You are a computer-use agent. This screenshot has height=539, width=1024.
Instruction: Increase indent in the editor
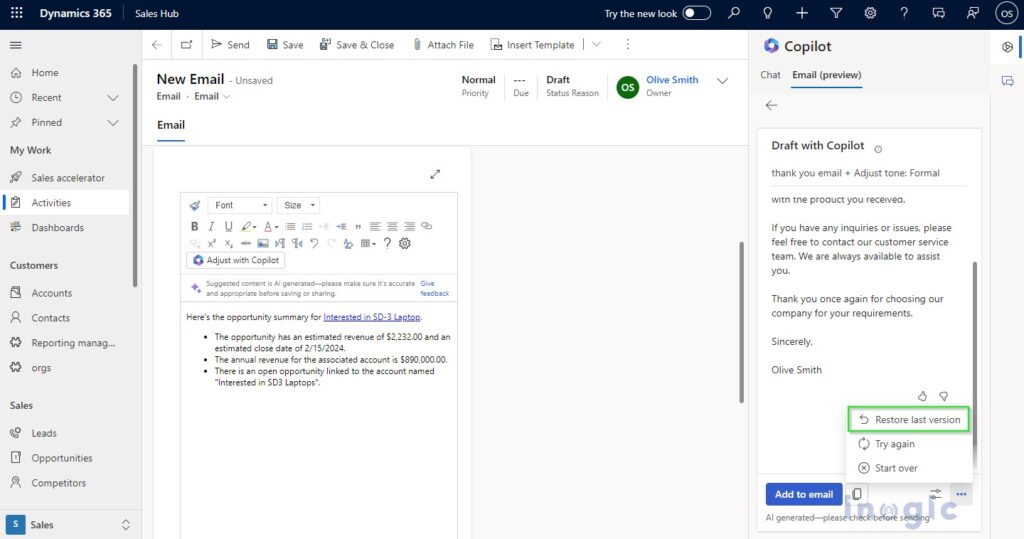coord(341,227)
